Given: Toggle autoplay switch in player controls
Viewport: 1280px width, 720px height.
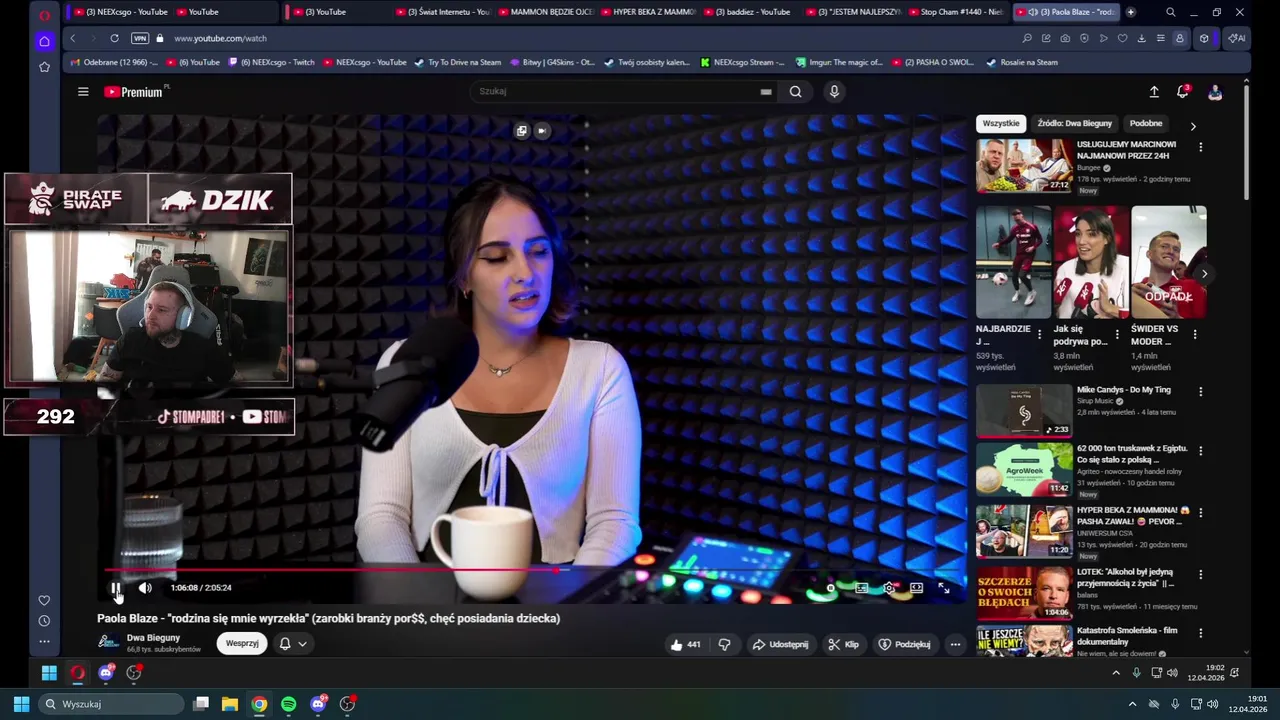Looking at the screenshot, I should click(x=828, y=588).
